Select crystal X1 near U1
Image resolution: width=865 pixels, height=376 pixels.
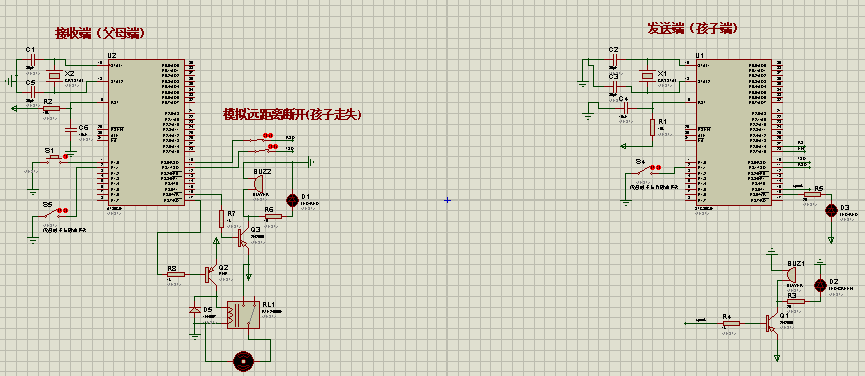tap(647, 76)
